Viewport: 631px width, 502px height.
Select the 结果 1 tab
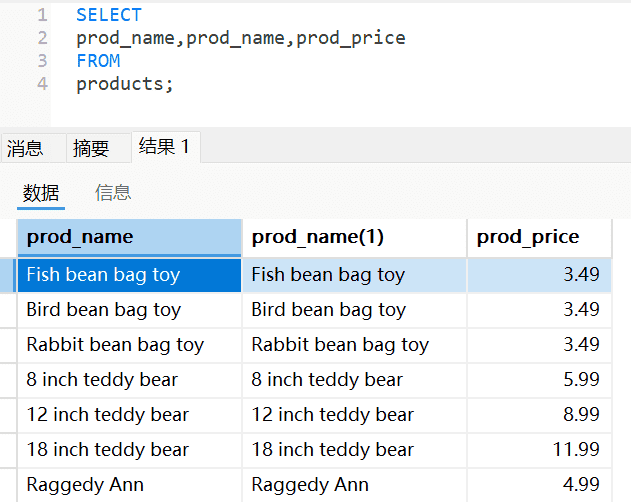click(164, 147)
